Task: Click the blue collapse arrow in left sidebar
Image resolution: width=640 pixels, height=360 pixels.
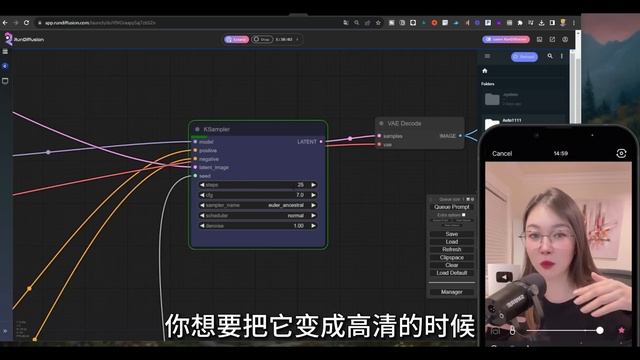Action: click(5, 66)
